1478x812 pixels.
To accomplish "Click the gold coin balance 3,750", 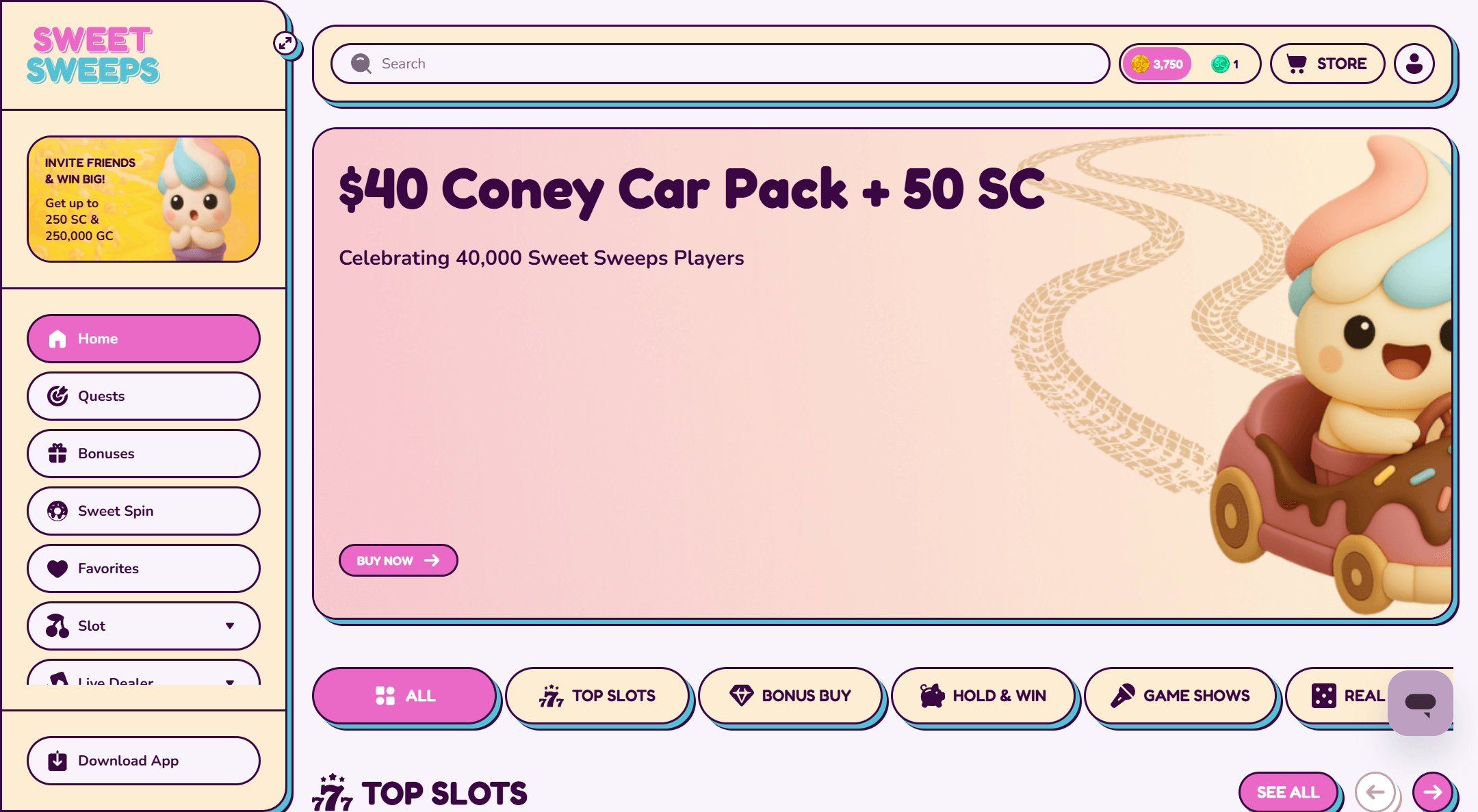I will (1158, 64).
